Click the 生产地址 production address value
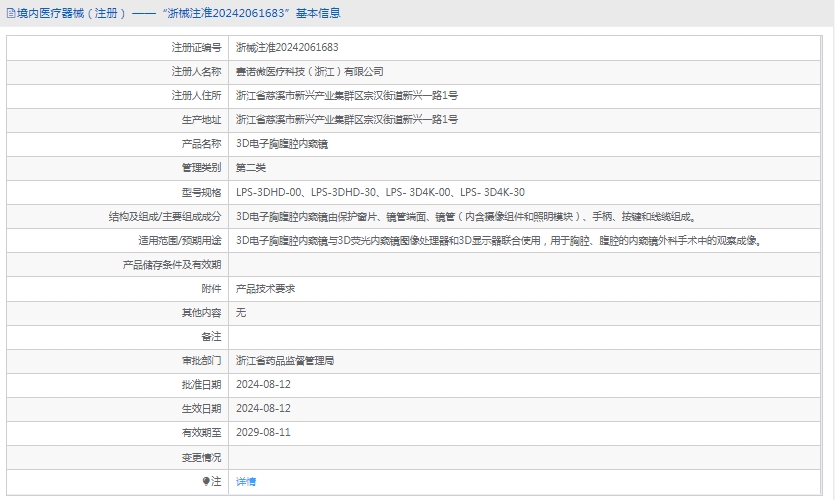Viewport: 835px width, 500px height. [x=347, y=119]
